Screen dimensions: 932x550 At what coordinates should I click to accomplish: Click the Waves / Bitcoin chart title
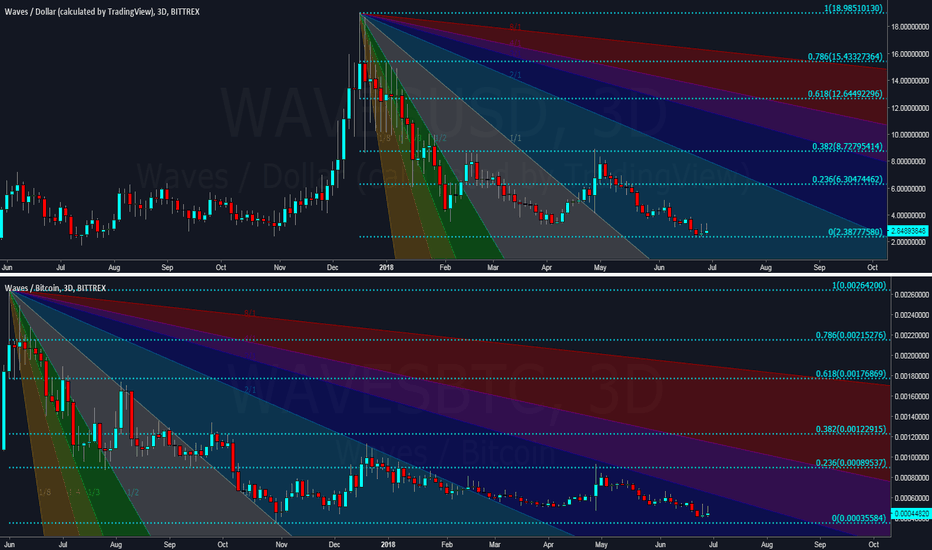coord(55,288)
